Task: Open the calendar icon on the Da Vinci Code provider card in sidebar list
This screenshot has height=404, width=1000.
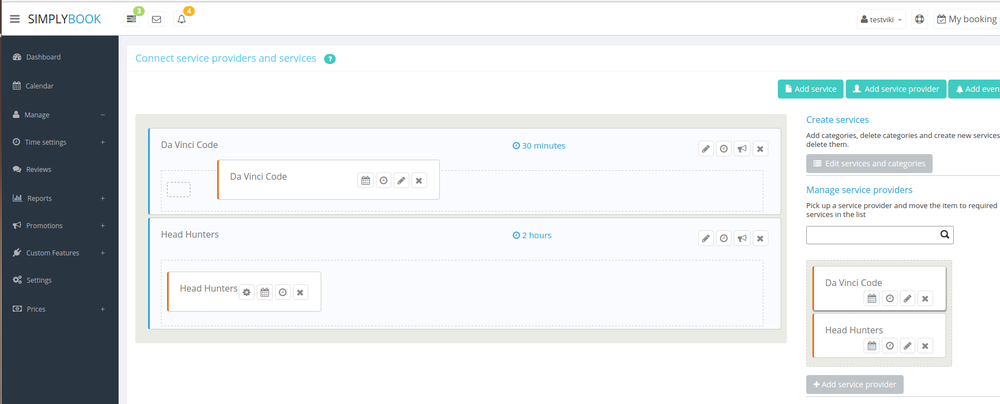Action: [872, 298]
